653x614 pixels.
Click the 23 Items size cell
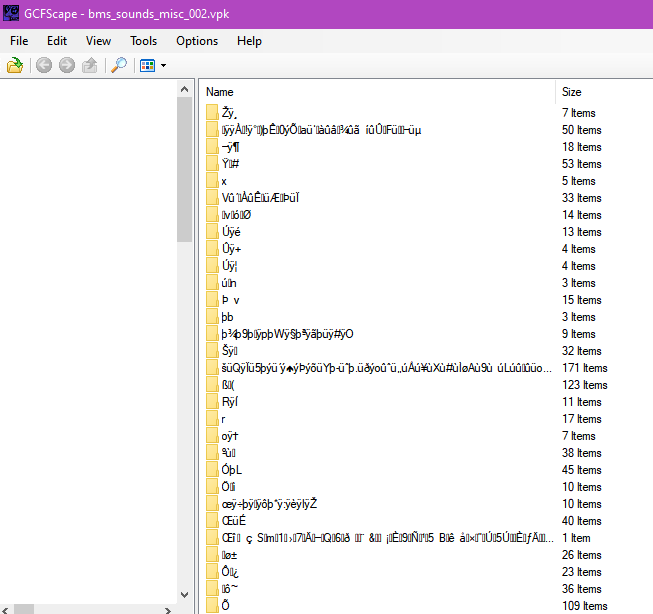pyautogui.click(x=582, y=572)
